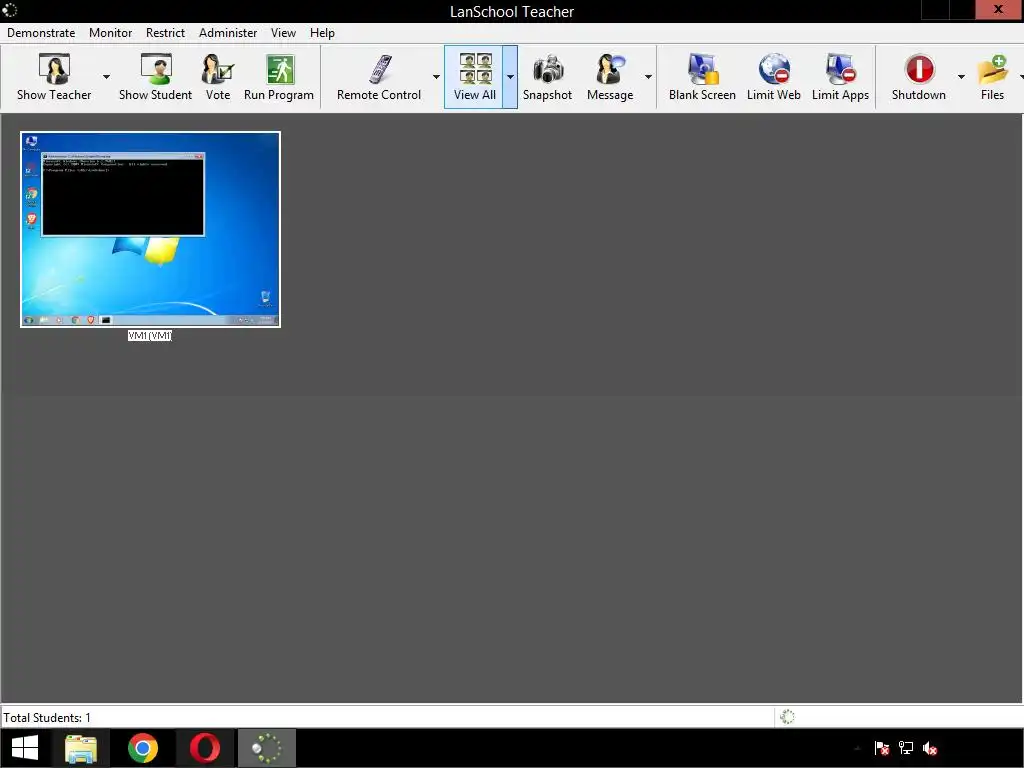Viewport: 1024px width, 768px height.
Task: Open the Help menu
Action: coord(322,33)
